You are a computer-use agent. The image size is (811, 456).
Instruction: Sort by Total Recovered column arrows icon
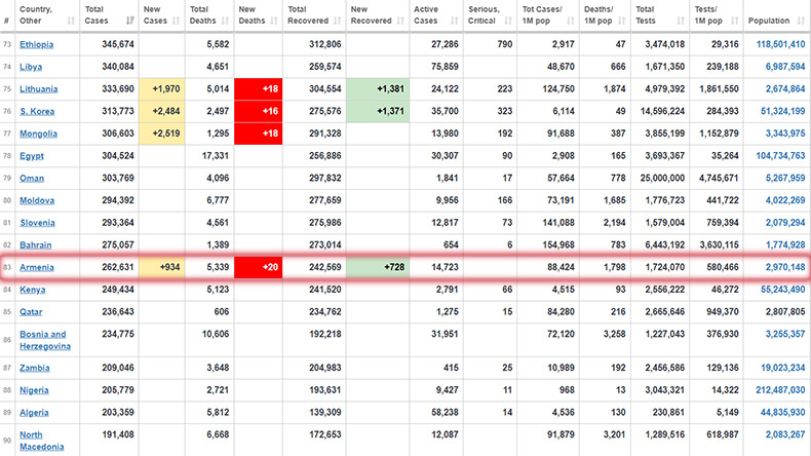(337, 21)
